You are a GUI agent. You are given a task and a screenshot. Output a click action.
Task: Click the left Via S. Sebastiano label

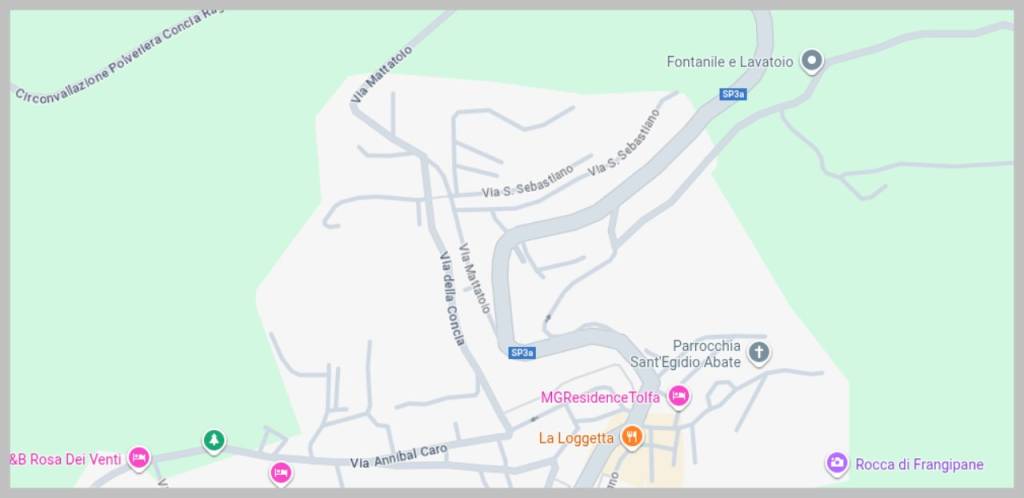pos(528,181)
